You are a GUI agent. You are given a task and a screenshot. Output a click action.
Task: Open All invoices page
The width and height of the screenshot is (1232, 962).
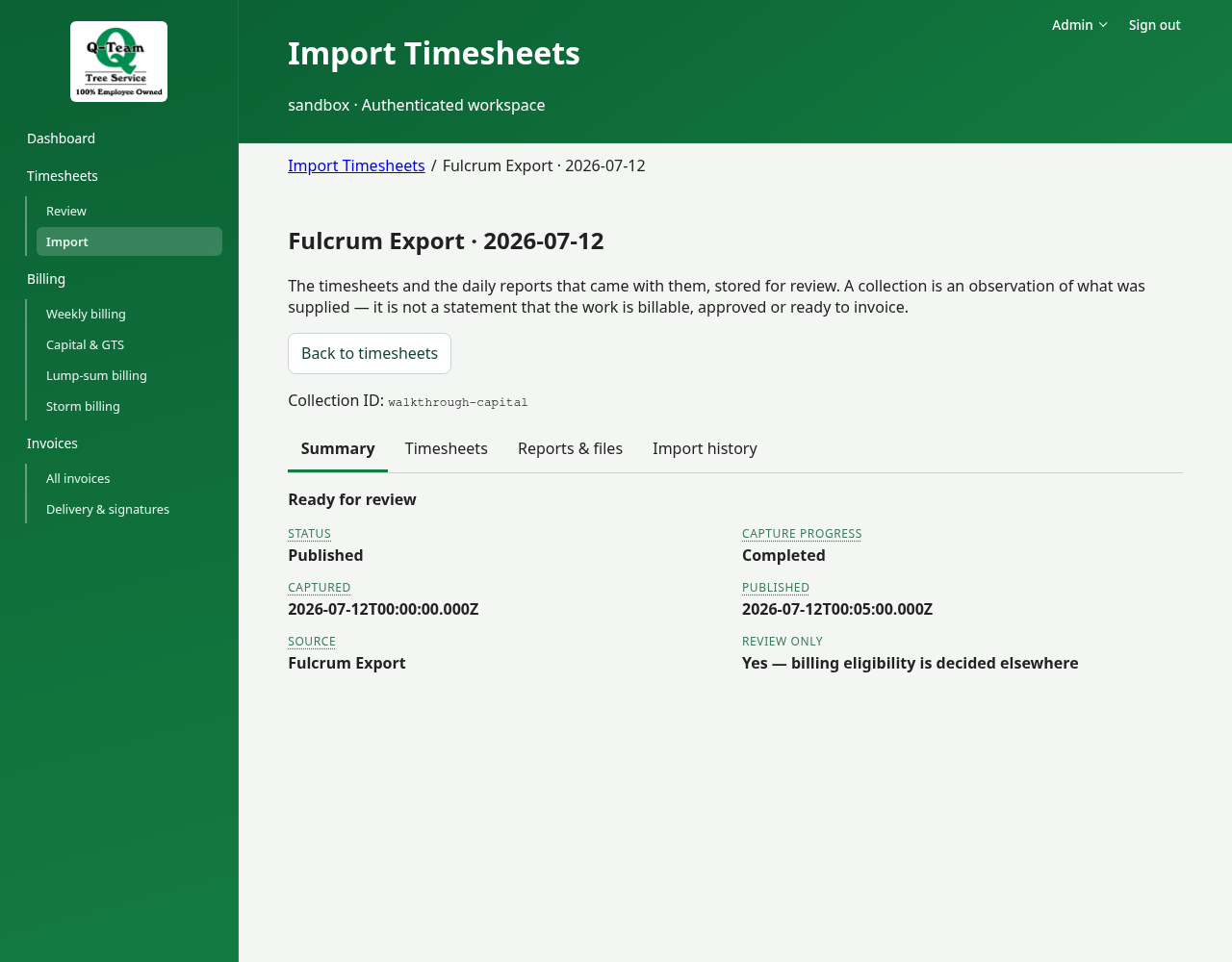pos(78,478)
